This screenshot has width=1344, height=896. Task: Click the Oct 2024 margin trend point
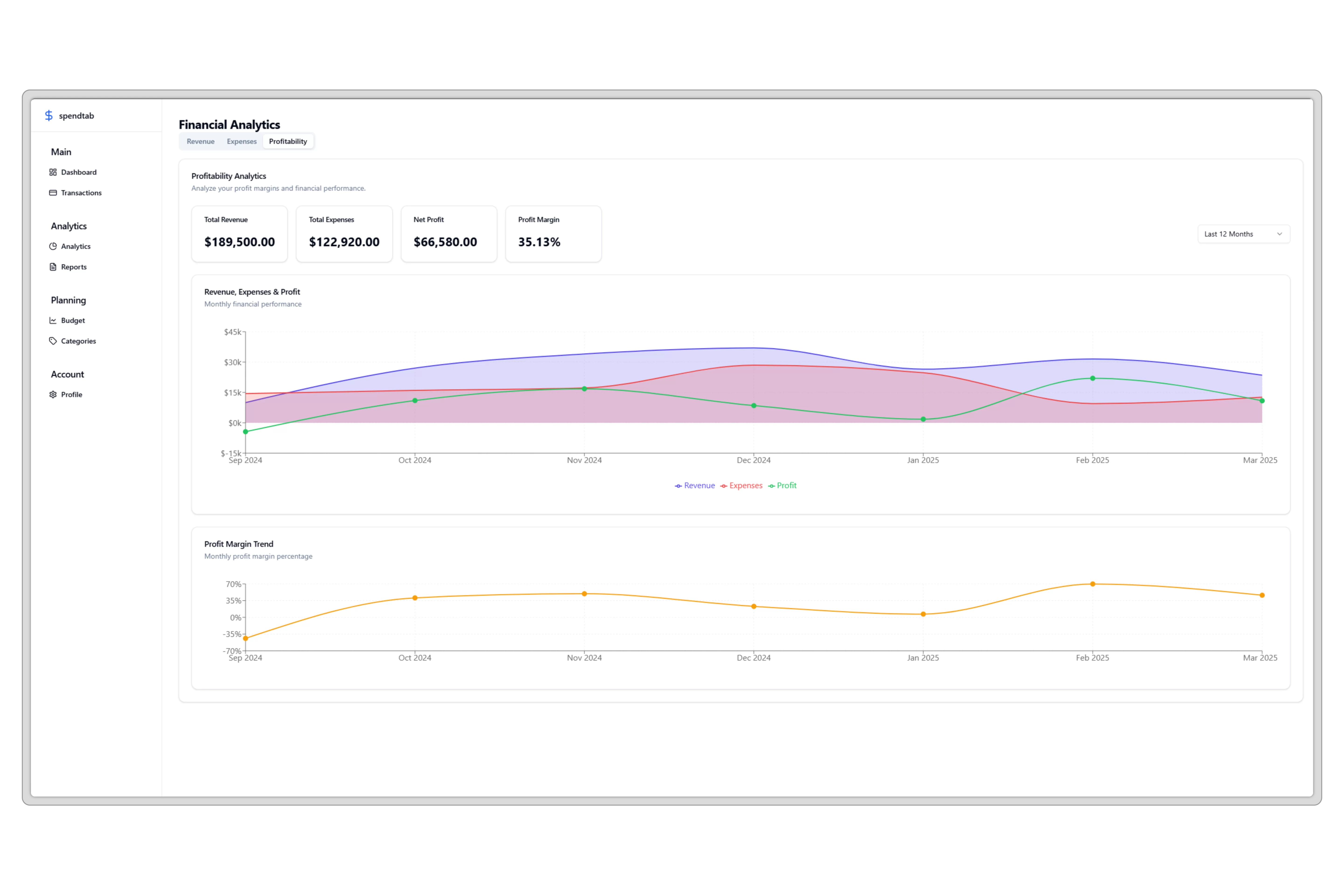coord(415,598)
